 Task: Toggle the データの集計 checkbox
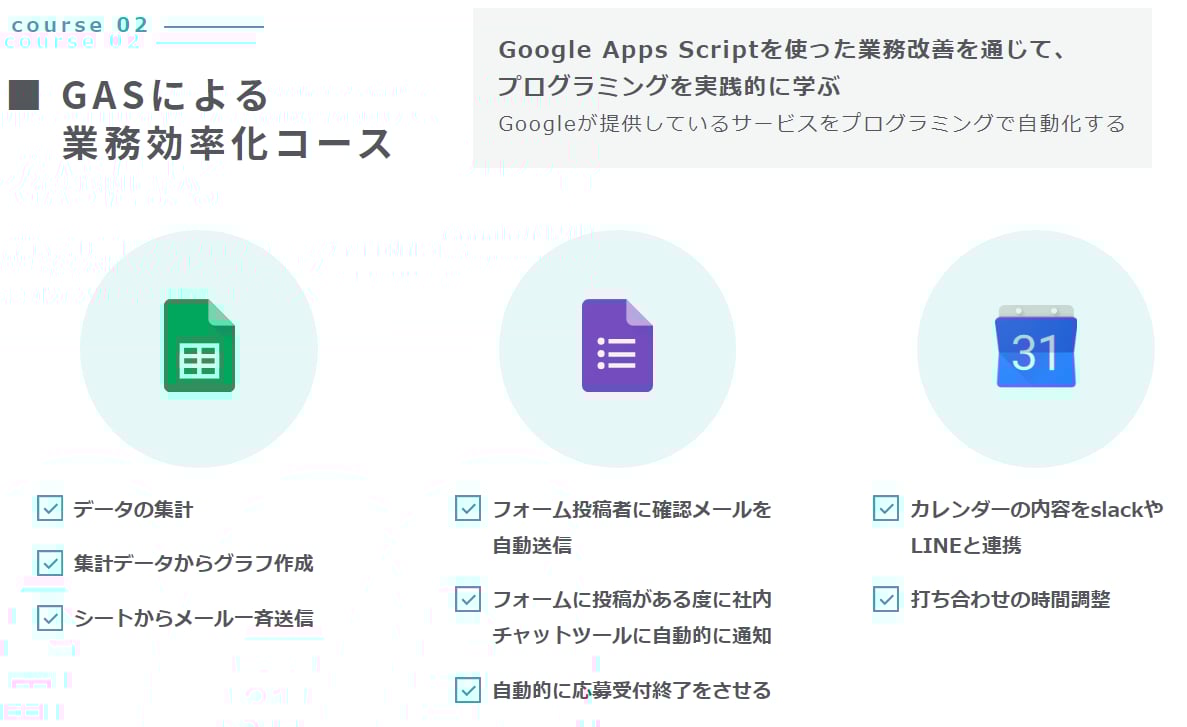coord(50,509)
